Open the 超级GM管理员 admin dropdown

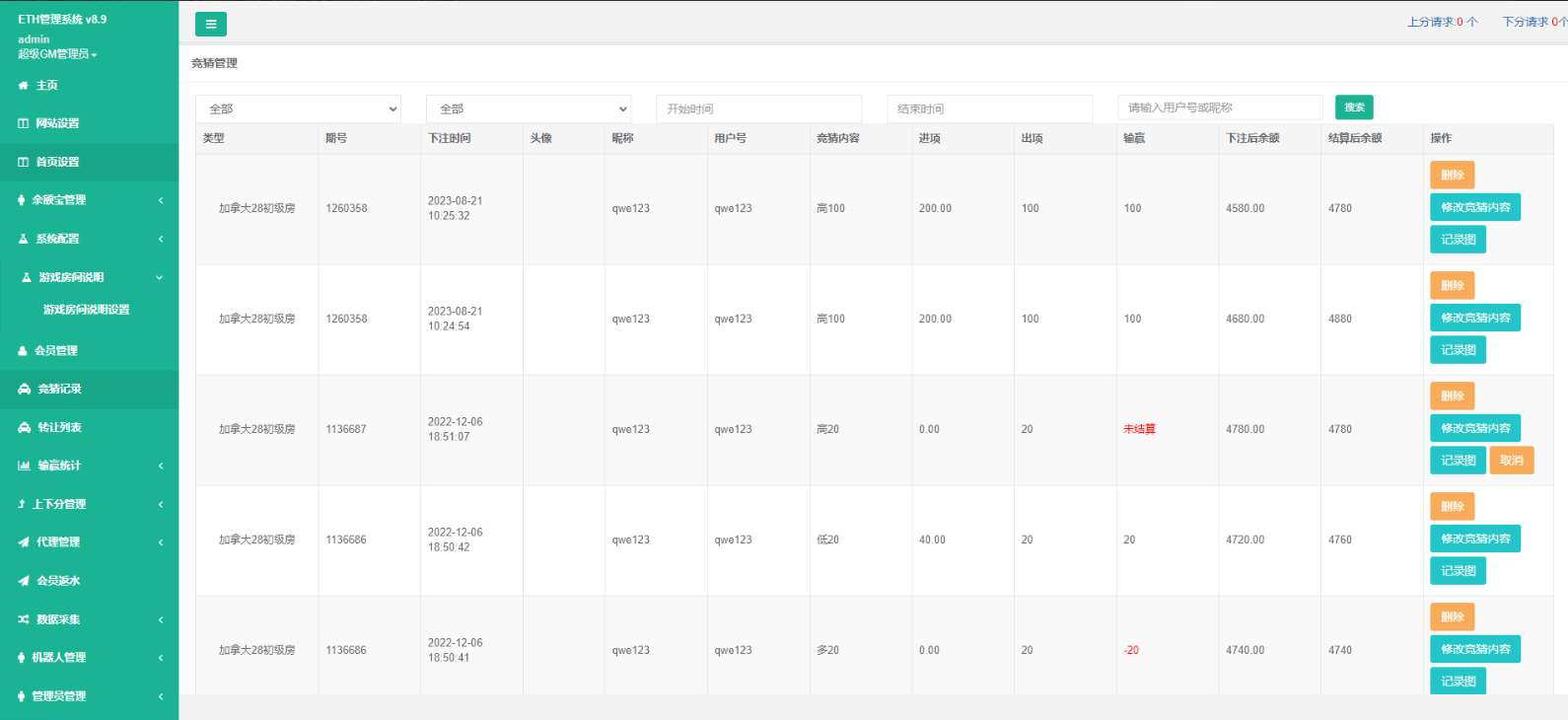[x=57, y=54]
